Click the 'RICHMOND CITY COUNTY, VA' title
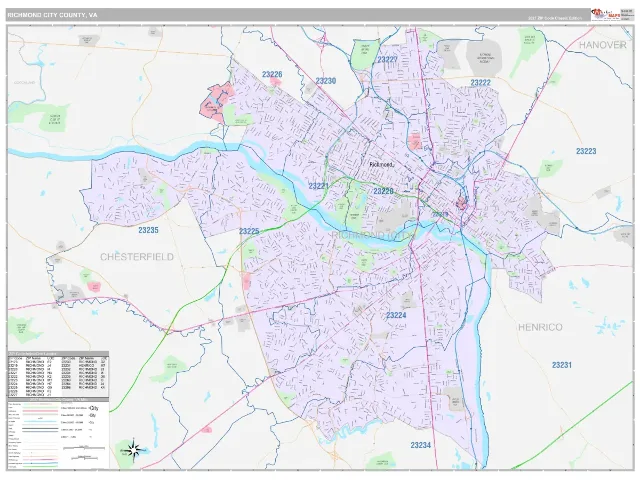Image resolution: width=640 pixels, height=480 pixels. 52,15
